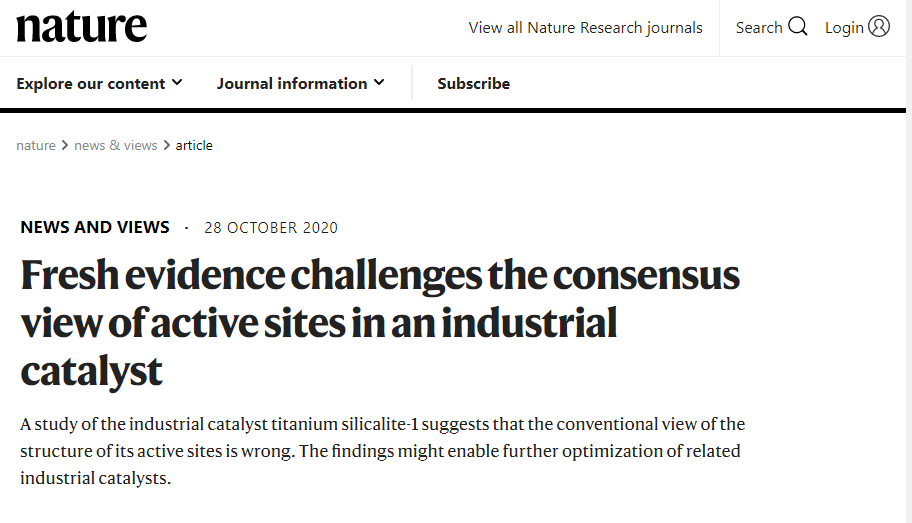
Task: Open the Explore our content menu
Action: point(99,84)
